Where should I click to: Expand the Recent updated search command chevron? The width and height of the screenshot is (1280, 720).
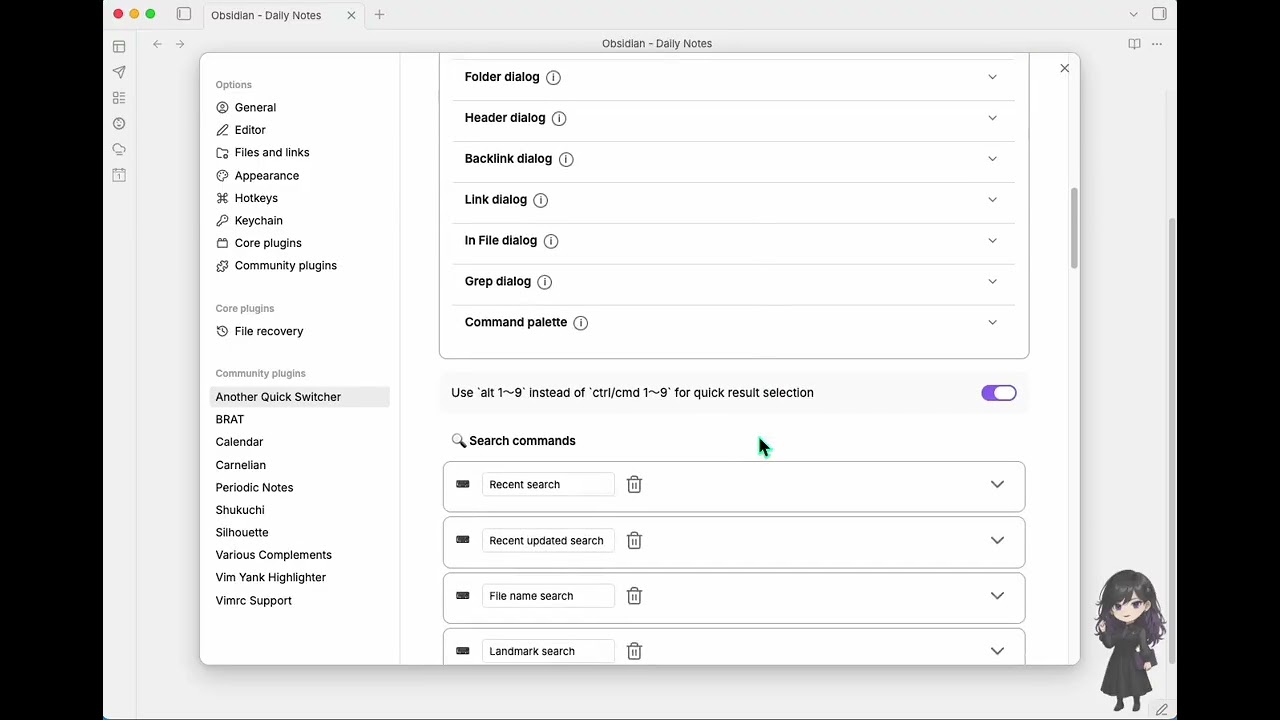997,541
